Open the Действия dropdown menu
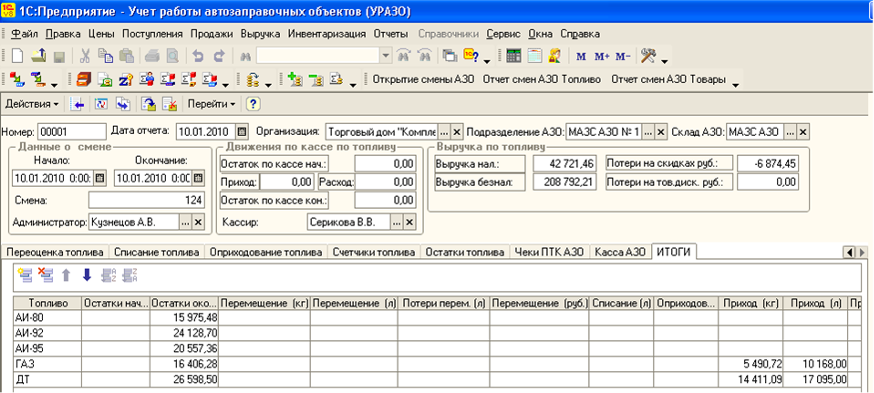The image size is (874, 393). (32, 104)
